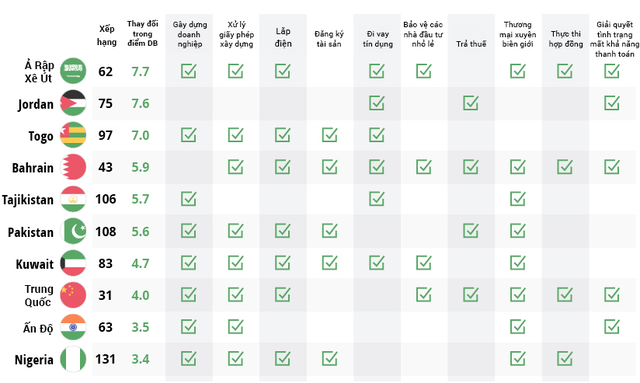Viewport: 640px width, 383px height.
Task: Click the China flag icon
Action: (x=73, y=295)
